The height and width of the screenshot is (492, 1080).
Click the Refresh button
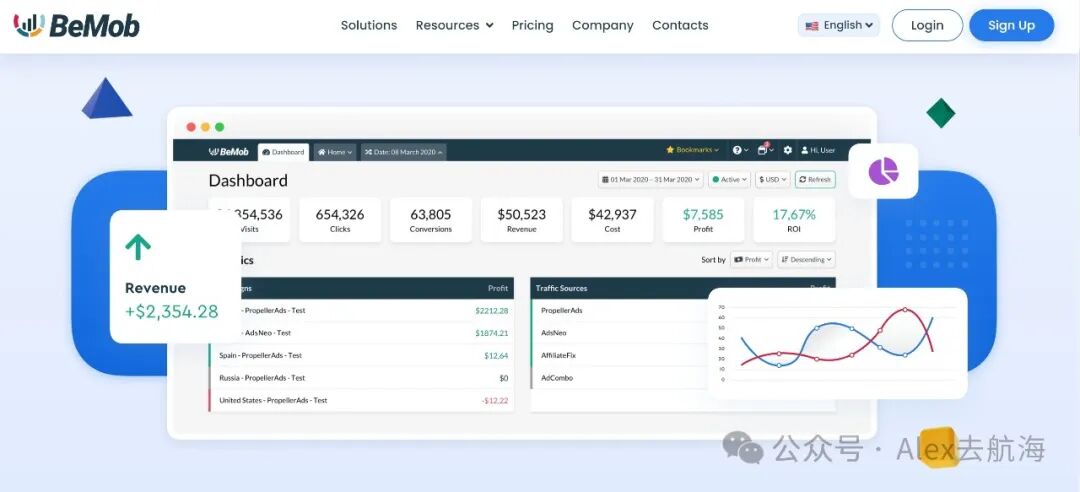coord(815,179)
